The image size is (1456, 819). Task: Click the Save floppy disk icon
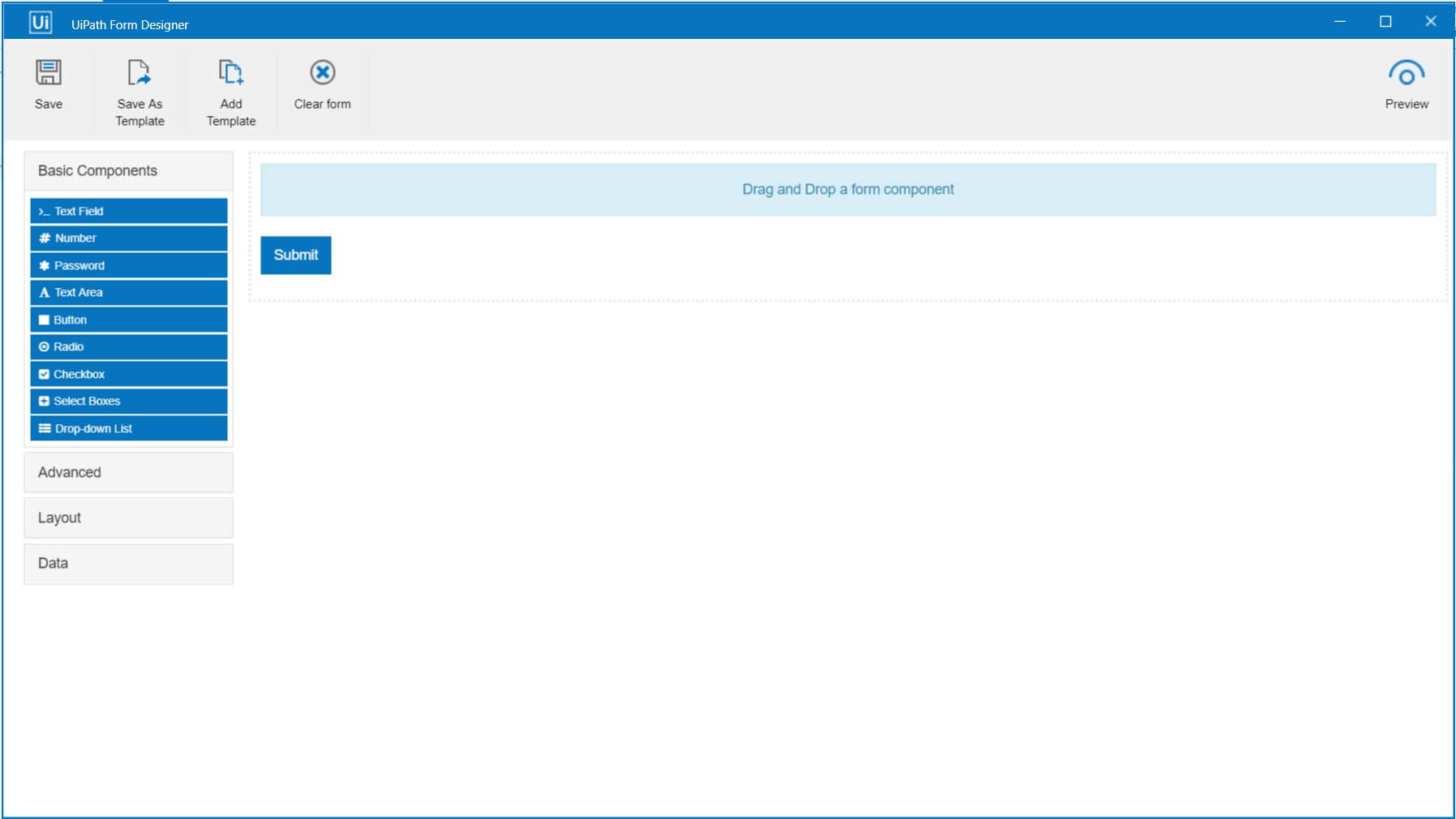[49, 72]
